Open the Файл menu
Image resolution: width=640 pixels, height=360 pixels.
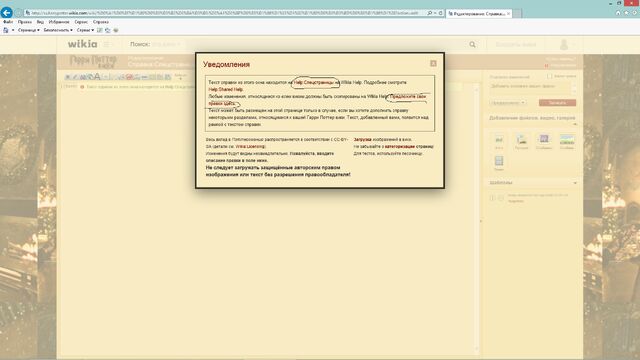[x=8, y=22]
